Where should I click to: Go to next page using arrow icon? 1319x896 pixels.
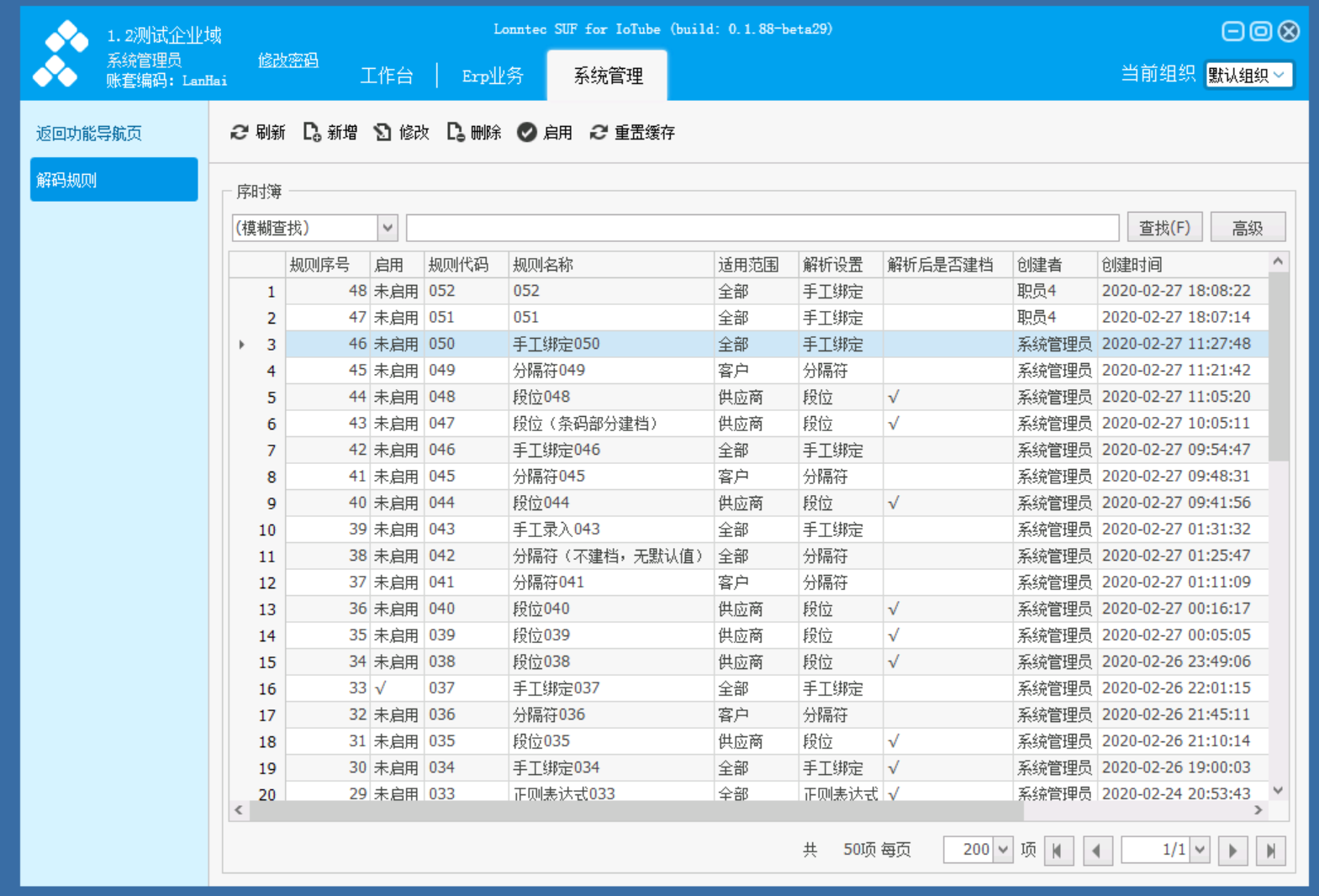click(x=1232, y=851)
